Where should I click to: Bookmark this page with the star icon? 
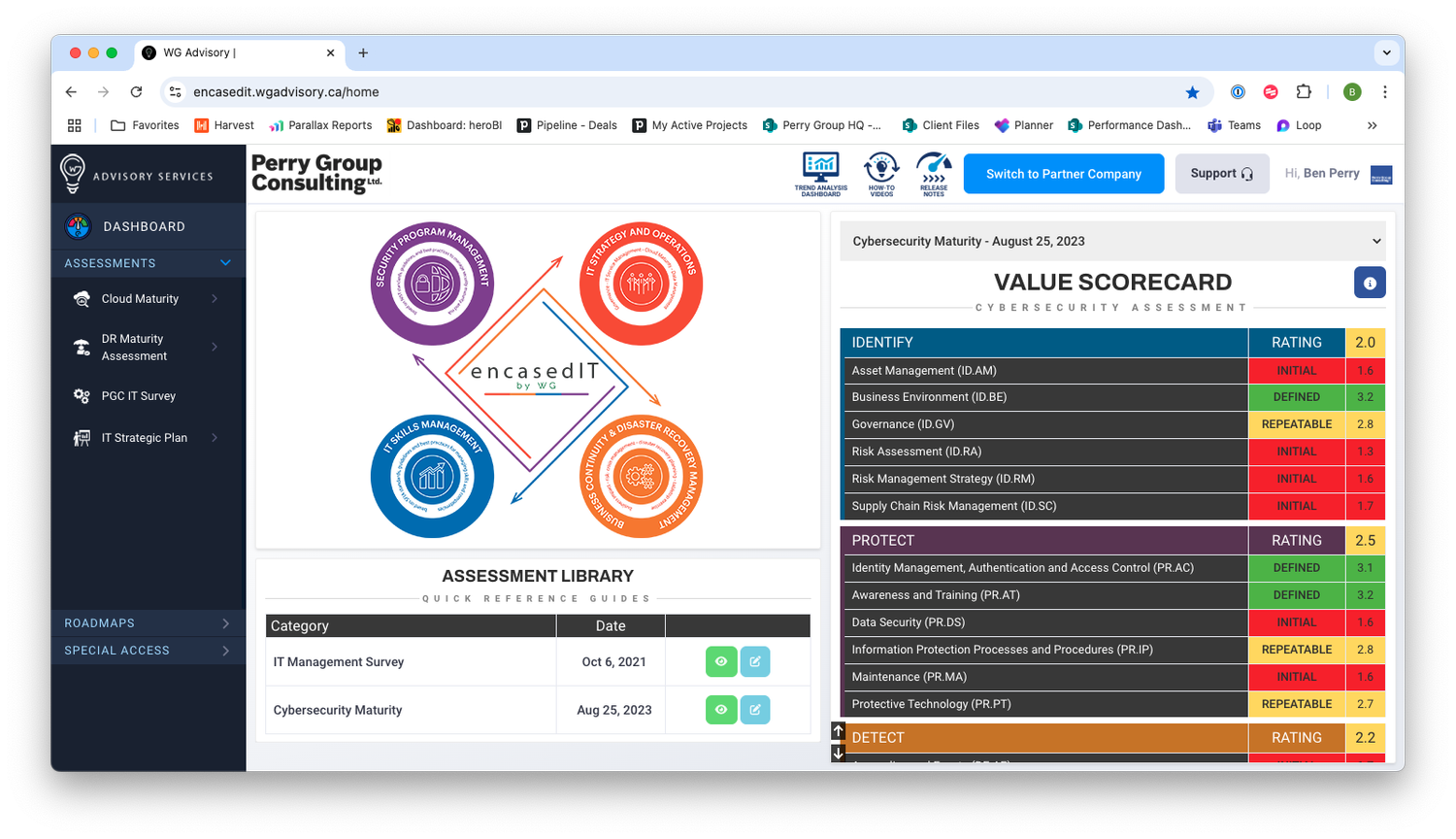pos(1192,92)
